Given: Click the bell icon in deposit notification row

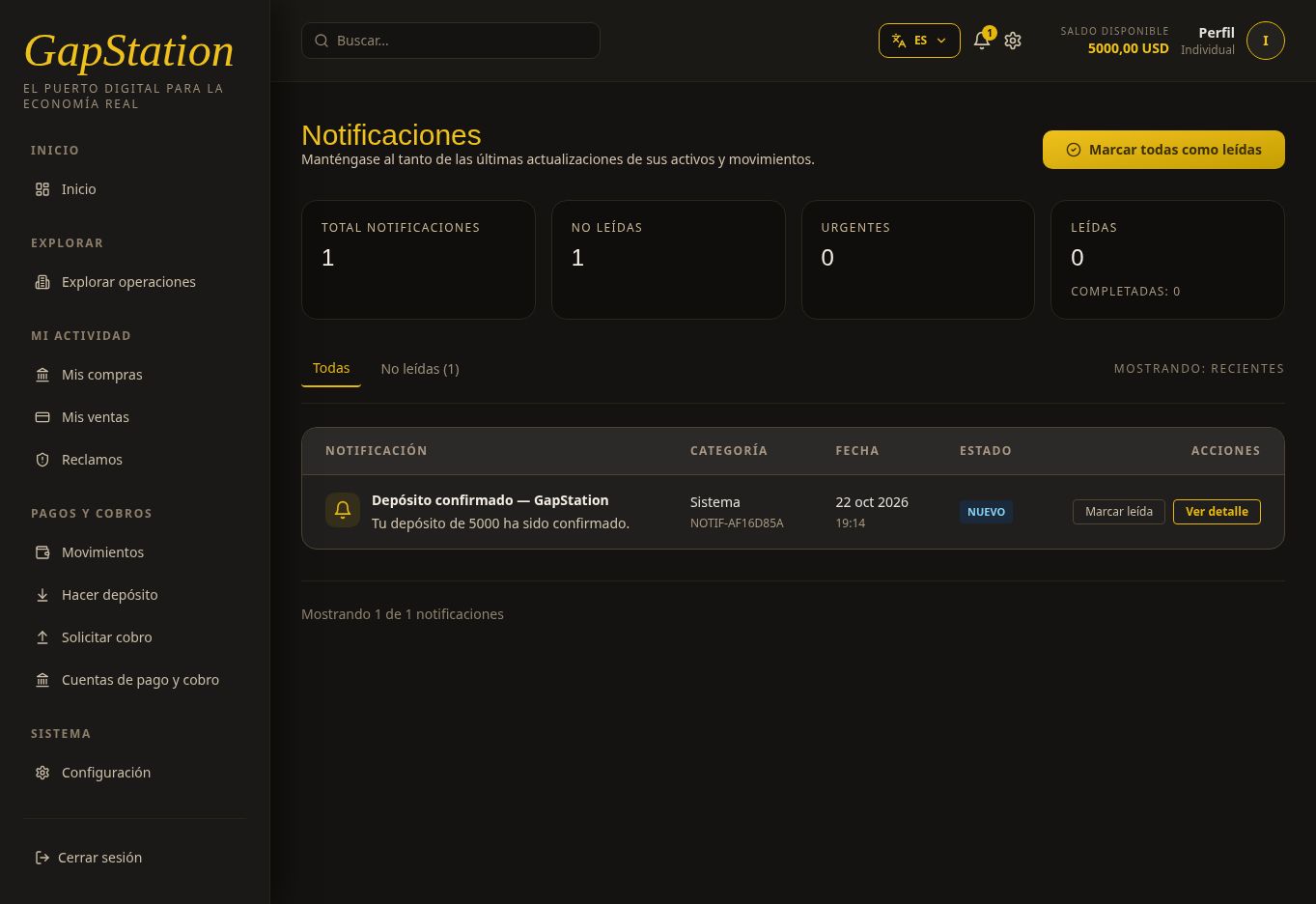Looking at the screenshot, I should click(343, 510).
